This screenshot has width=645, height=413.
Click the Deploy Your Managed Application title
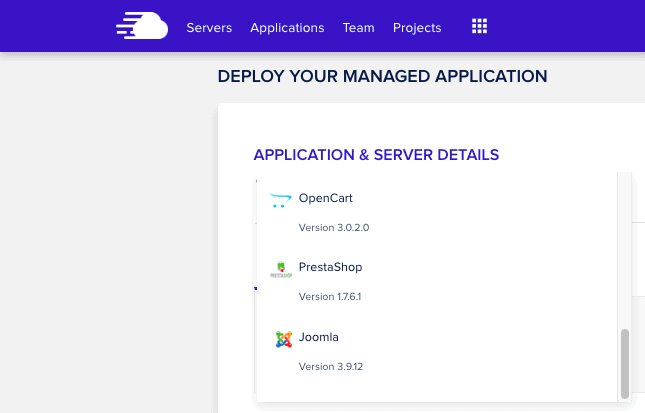(x=382, y=76)
